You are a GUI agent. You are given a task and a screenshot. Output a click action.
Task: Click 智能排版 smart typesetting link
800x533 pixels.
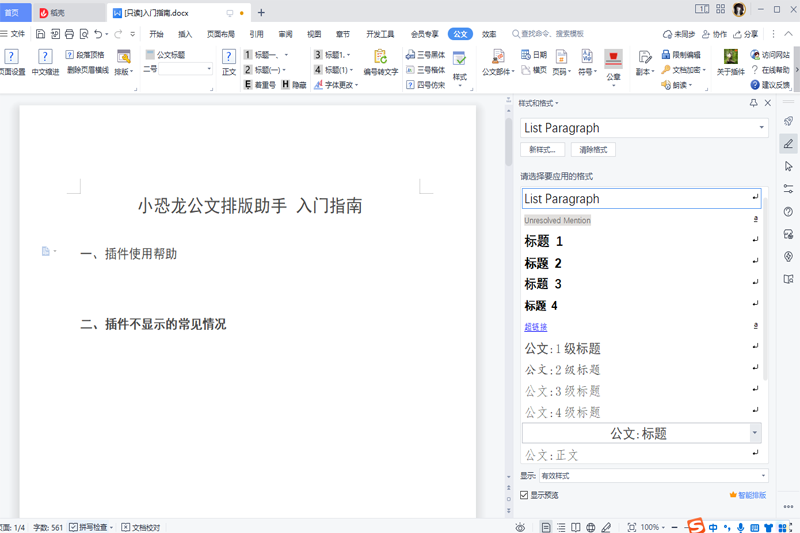coord(748,495)
